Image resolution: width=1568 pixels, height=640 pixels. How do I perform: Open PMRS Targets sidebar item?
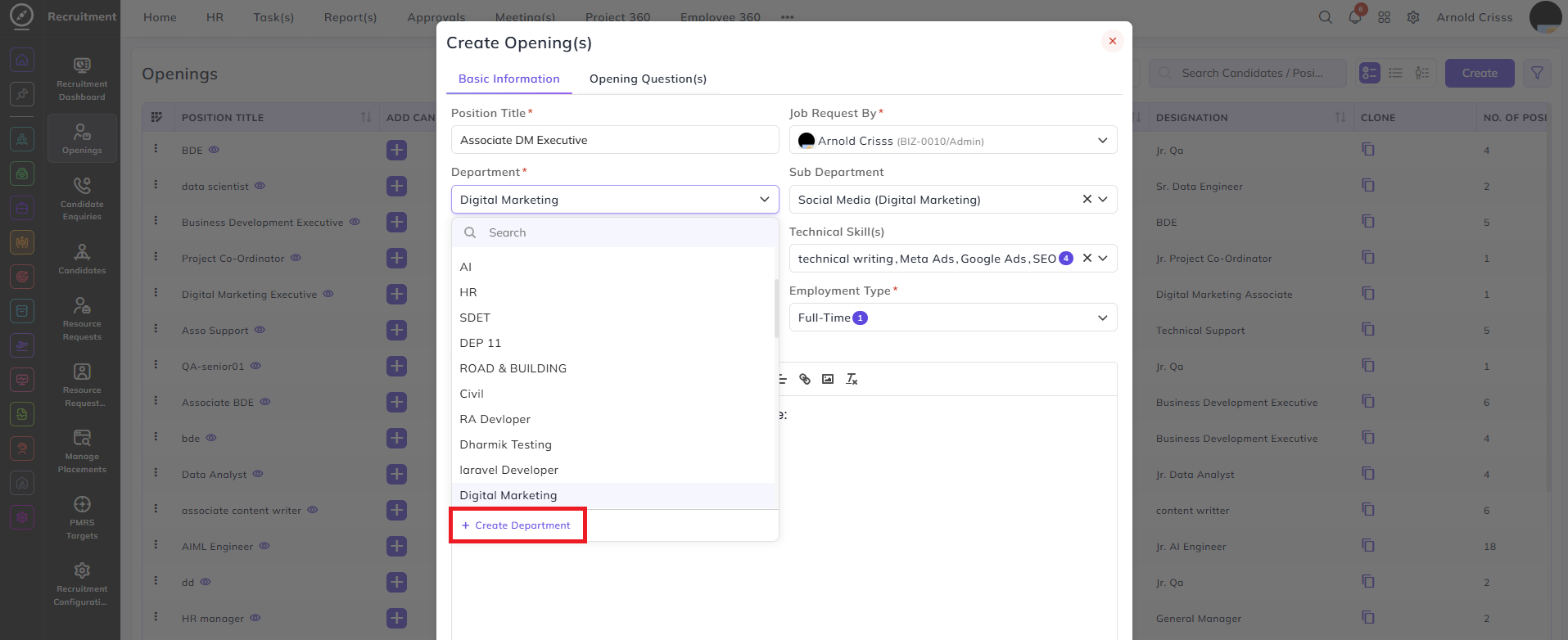[x=82, y=517]
